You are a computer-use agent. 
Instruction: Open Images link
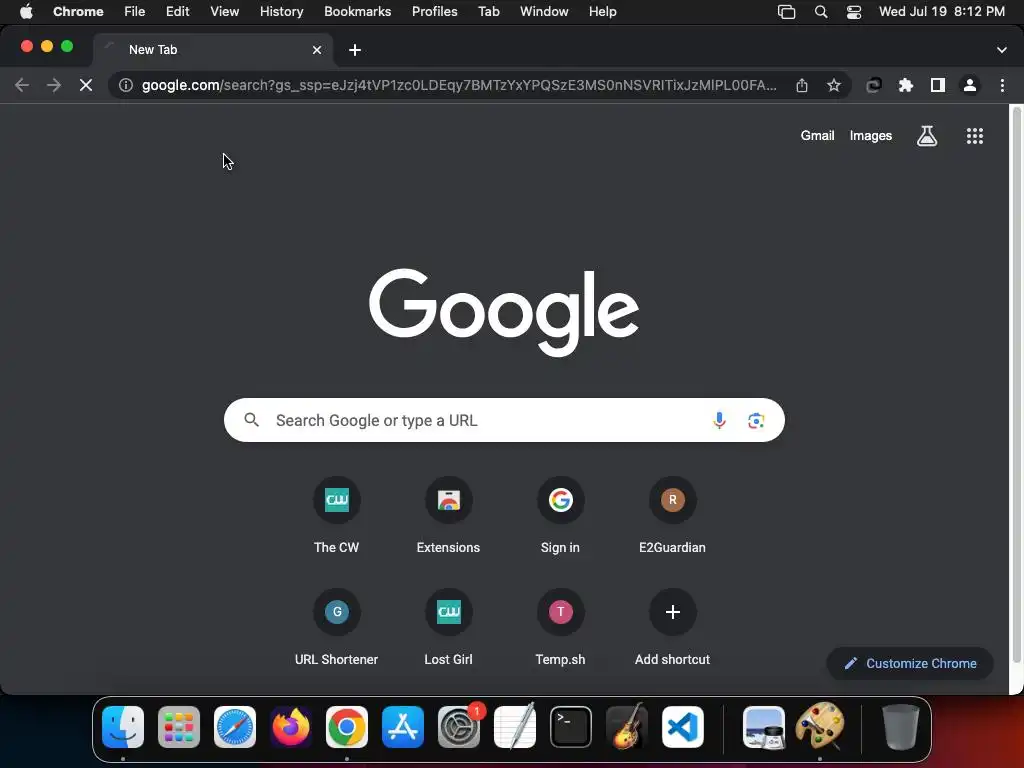click(x=871, y=136)
